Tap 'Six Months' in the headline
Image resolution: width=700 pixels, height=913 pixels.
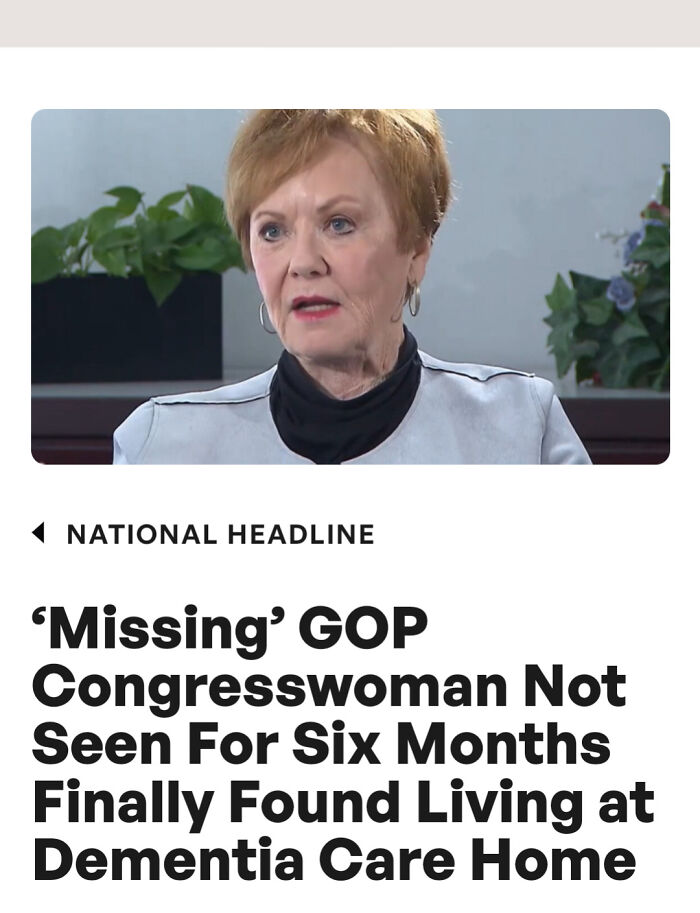pos(452,744)
